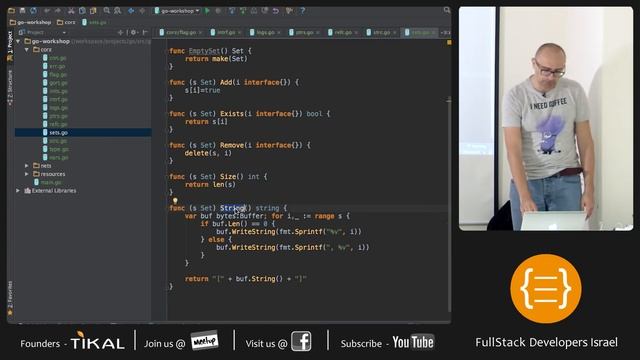Collapse the go-workshop root tree node
Screen dimensions: 640x360
tap(18, 41)
